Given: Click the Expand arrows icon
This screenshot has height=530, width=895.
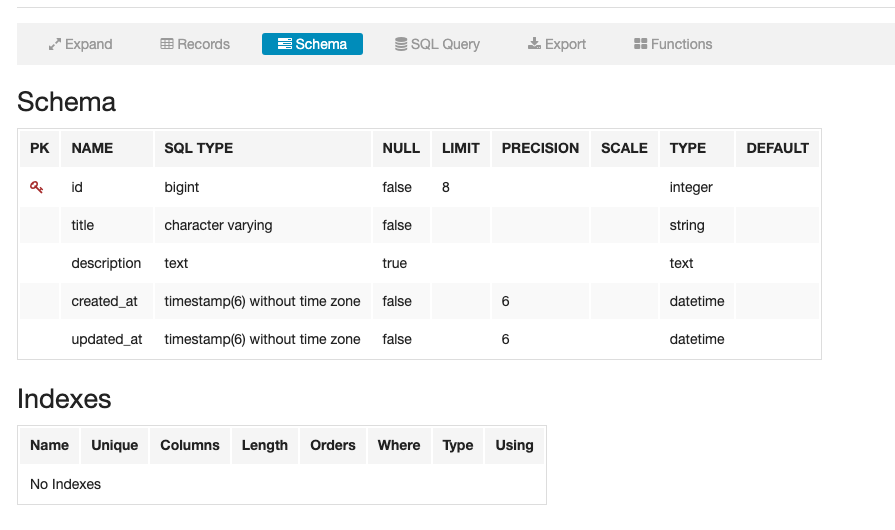Looking at the screenshot, I should coord(55,44).
